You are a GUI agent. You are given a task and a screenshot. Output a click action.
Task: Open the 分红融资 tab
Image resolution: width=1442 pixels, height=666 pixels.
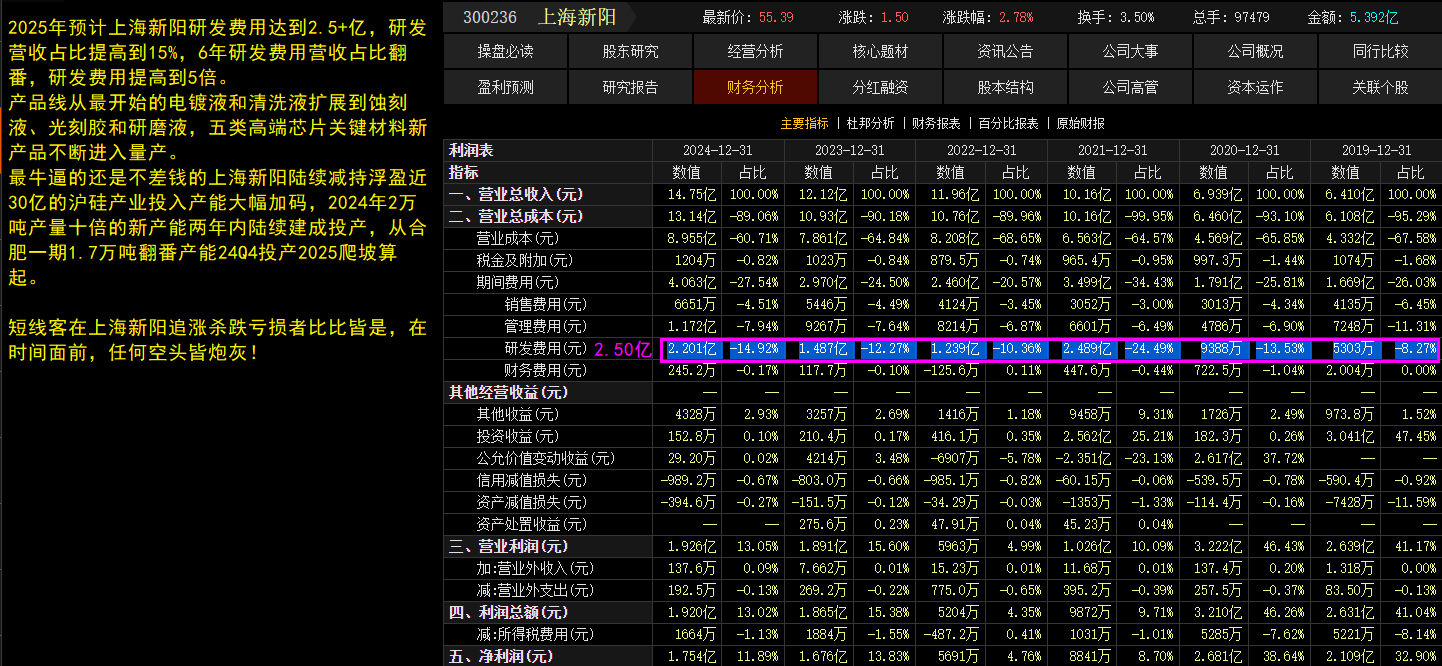point(880,87)
